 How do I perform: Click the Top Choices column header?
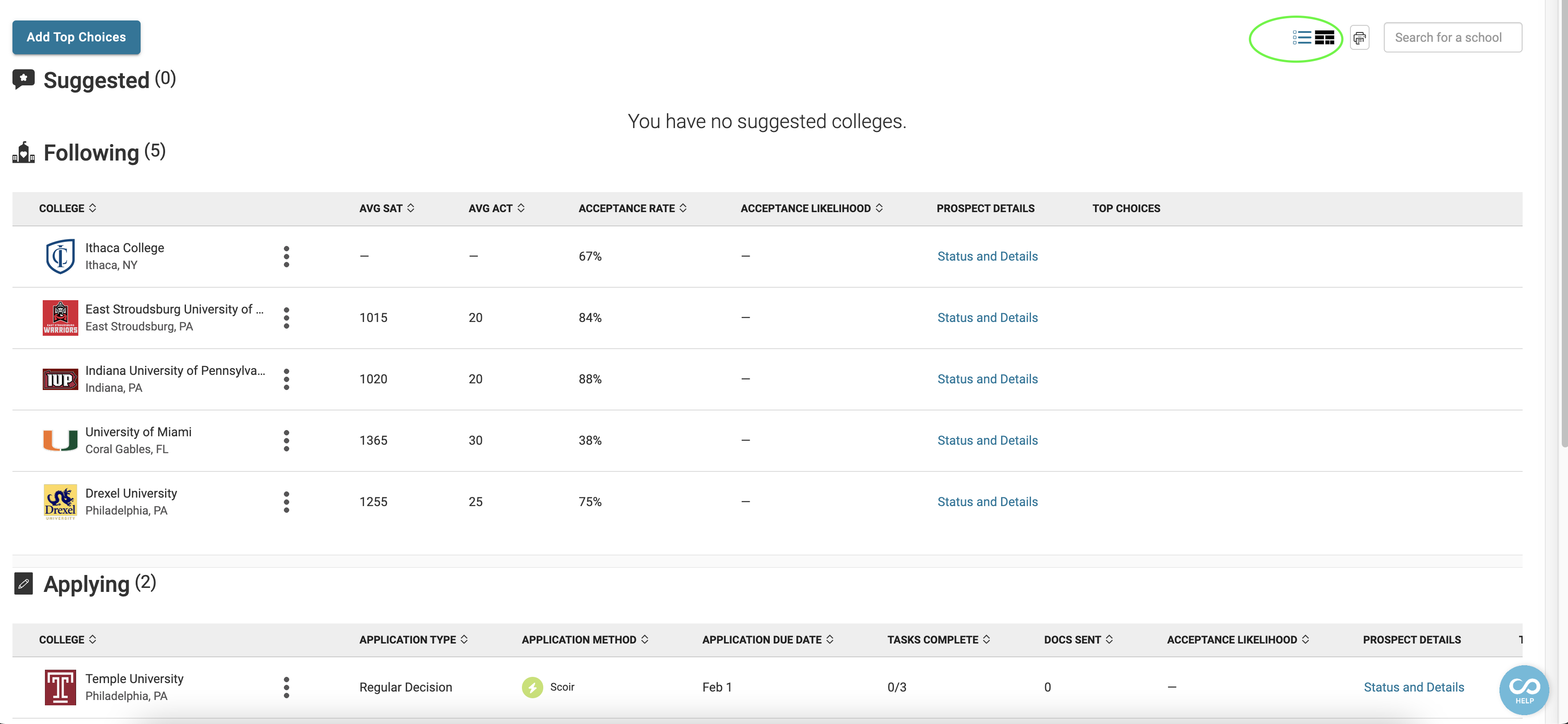1126,209
